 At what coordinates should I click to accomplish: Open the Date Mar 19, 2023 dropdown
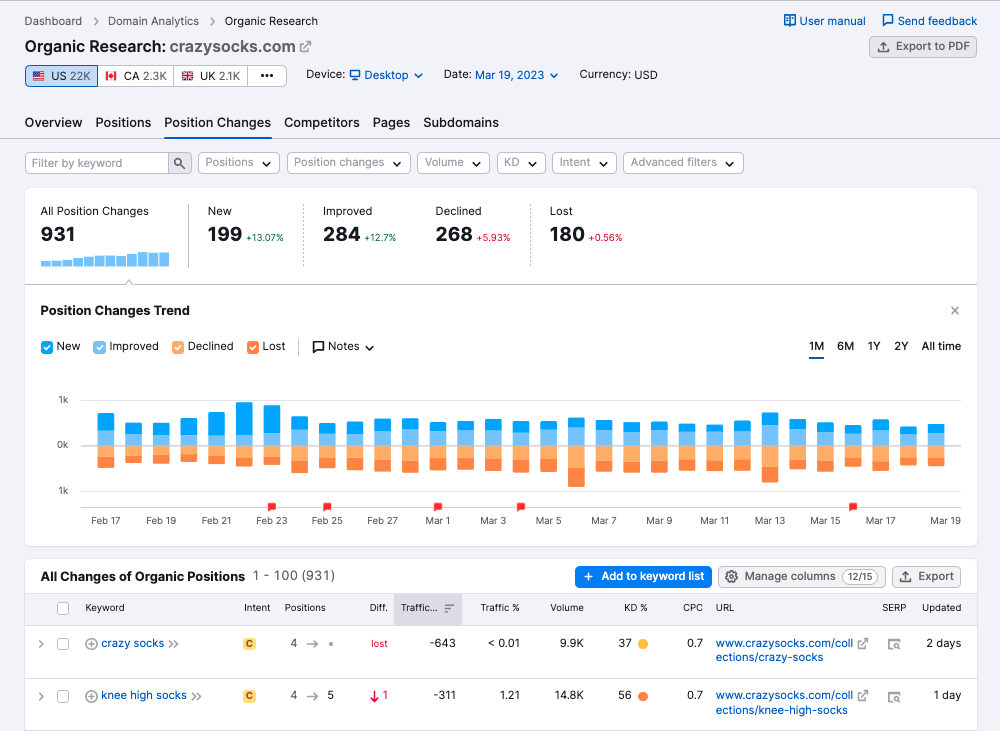(517, 75)
